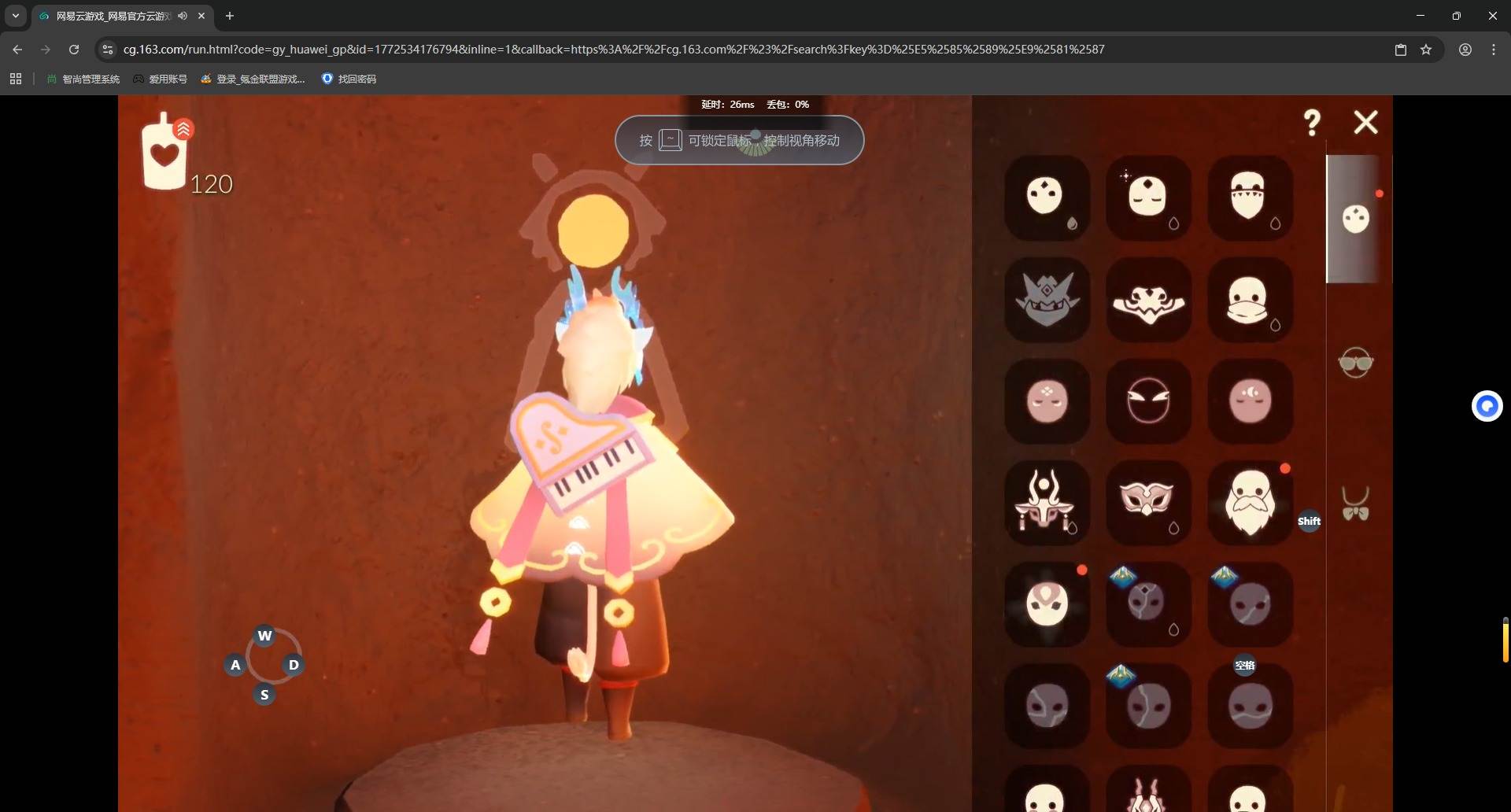
Task: Open the apps grid in bookmarks bar
Action: click(16, 79)
